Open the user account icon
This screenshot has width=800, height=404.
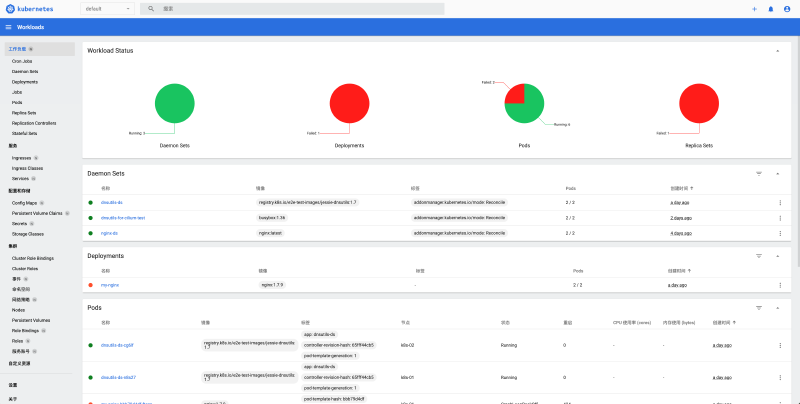(x=786, y=8)
